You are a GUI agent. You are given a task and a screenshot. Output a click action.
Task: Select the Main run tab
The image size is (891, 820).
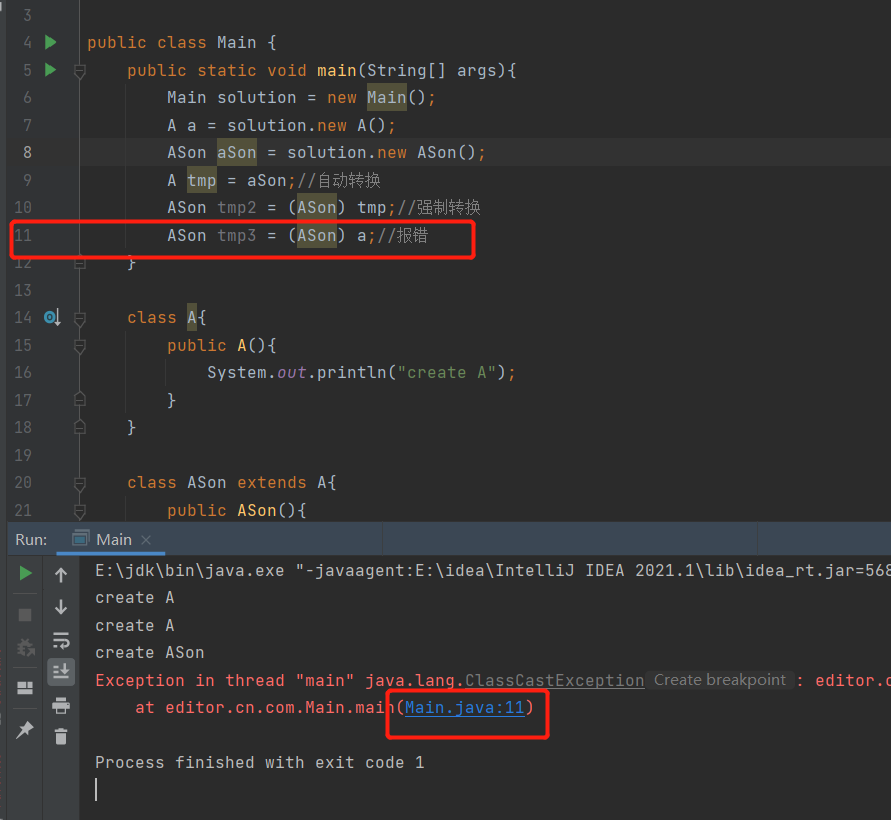tap(113, 539)
